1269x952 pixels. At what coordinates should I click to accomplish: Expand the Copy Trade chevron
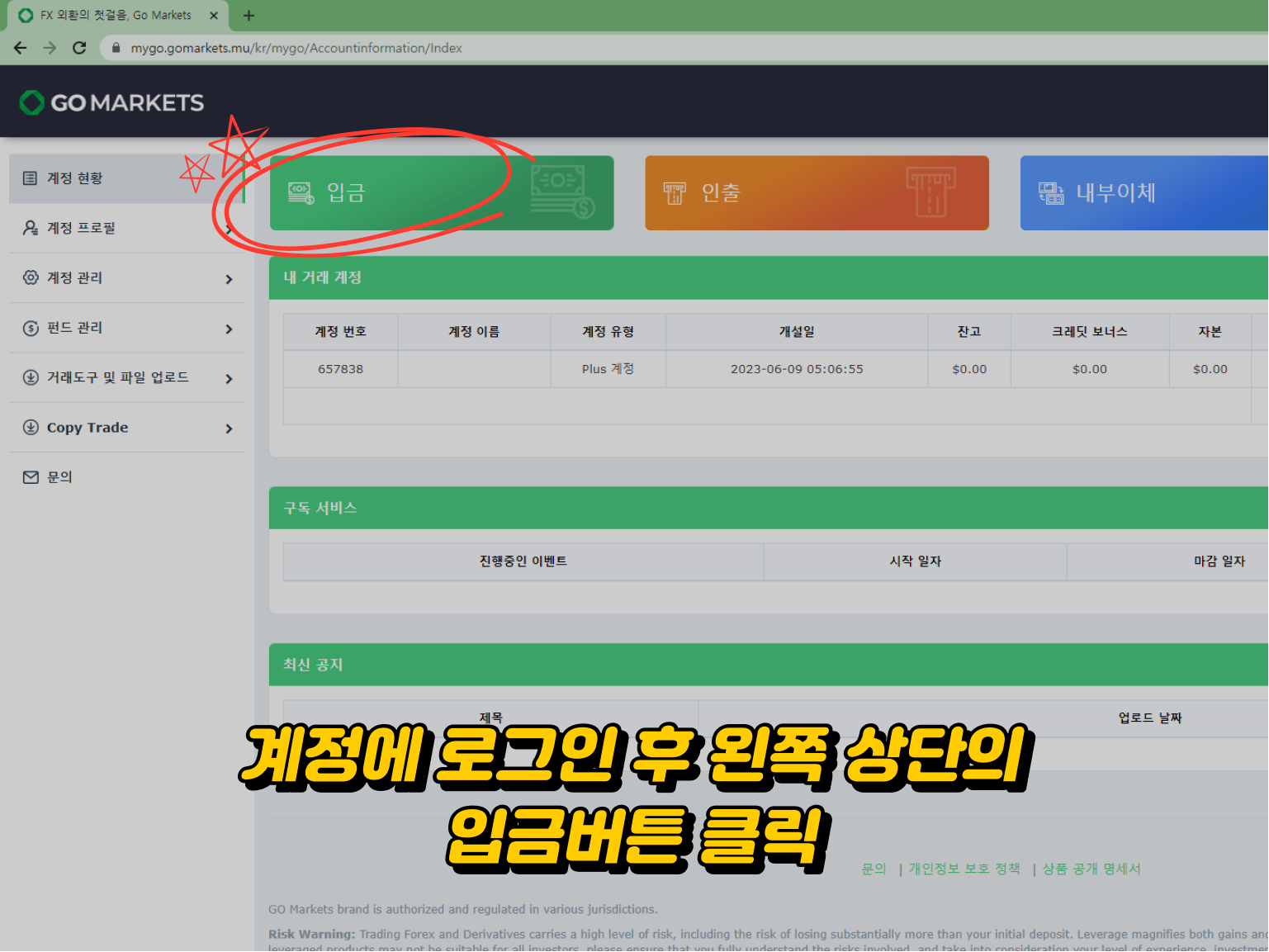229,429
